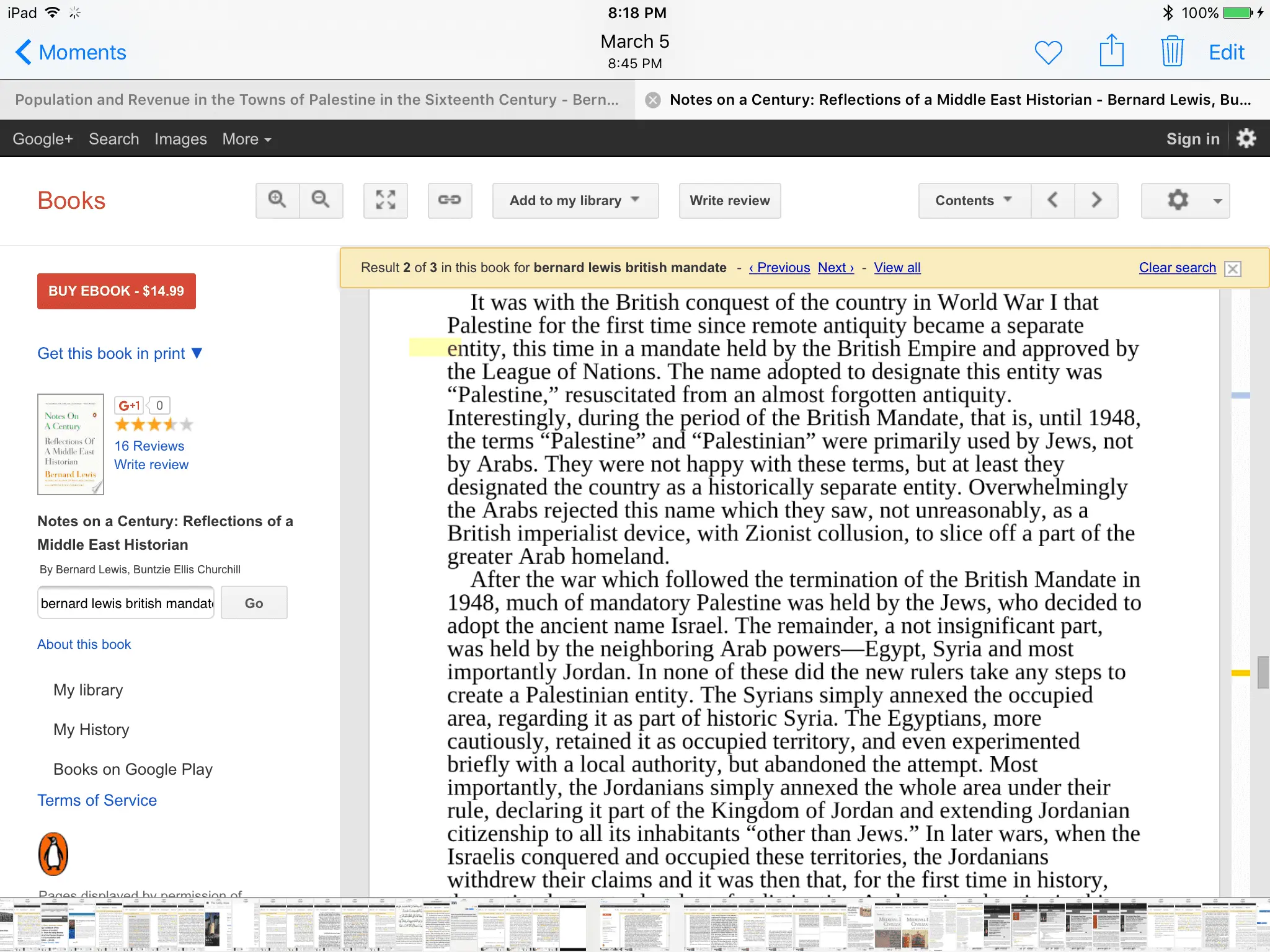The image size is (1270, 952).
Task: Click the page scrollbar thumb
Action: click(x=1262, y=672)
